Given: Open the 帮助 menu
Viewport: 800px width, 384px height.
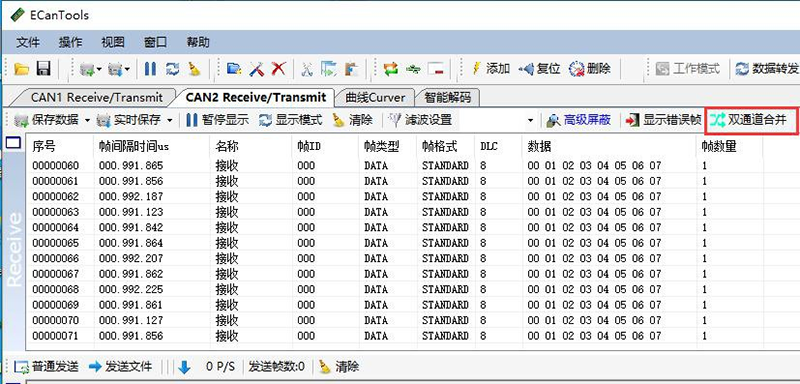Looking at the screenshot, I should tap(198, 42).
